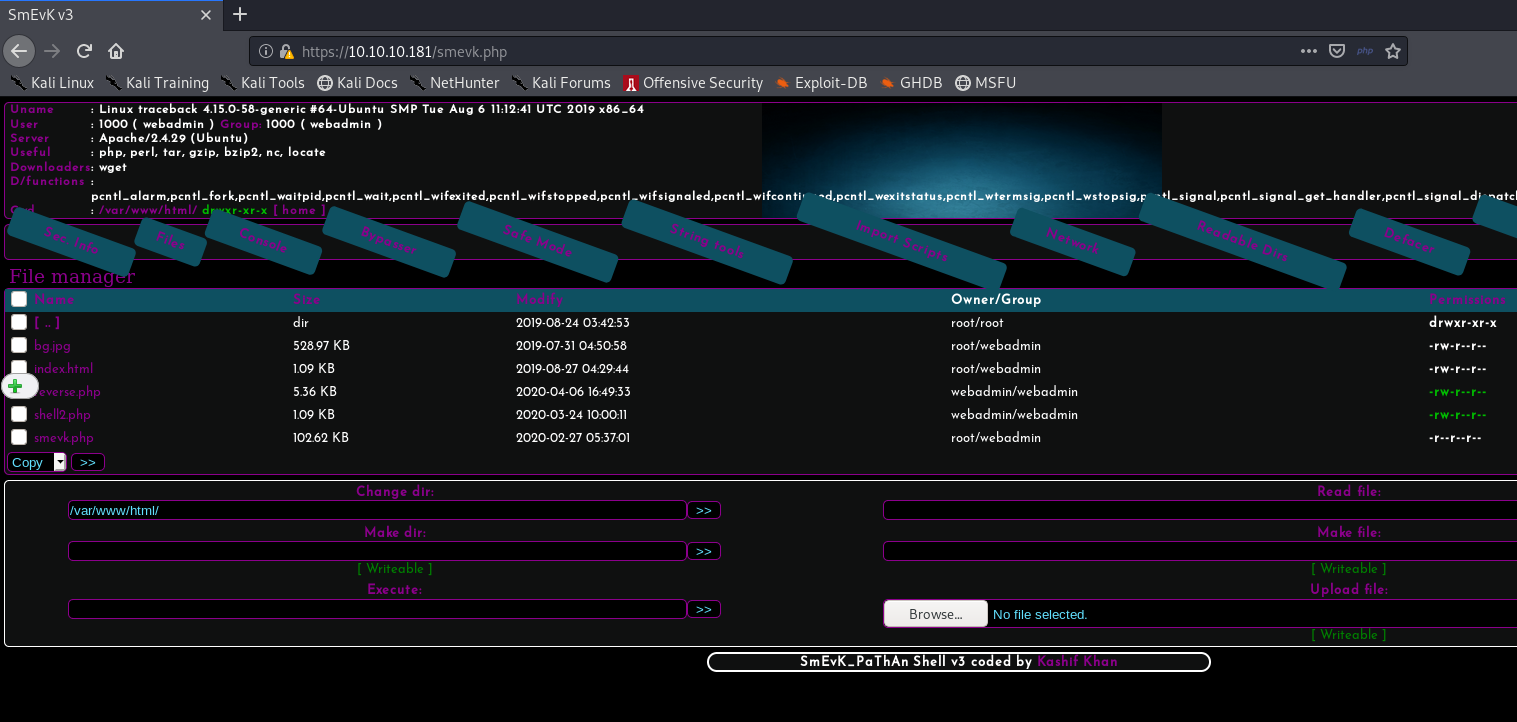Click the Pocket save icon

pyautogui.click(x=1336, y=51)
